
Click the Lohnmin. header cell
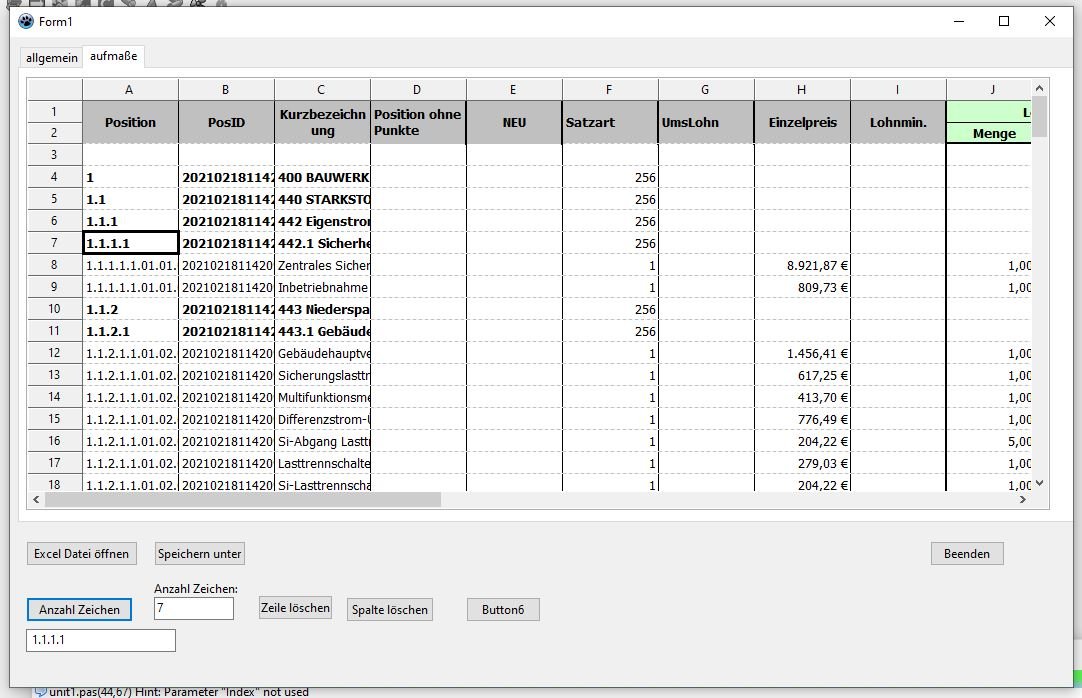click(x=898, y=122)
